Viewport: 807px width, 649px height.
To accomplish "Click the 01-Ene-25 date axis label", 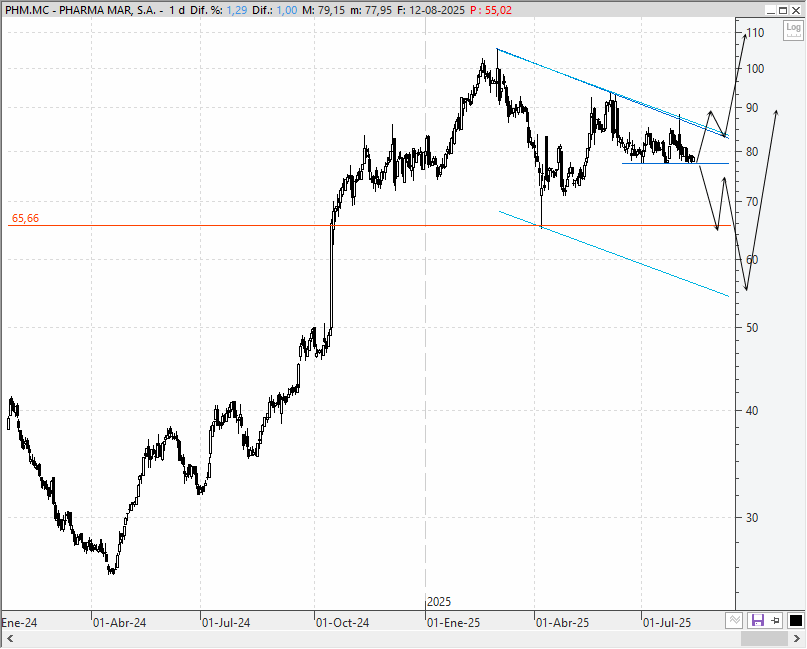I will click(453, 623).
